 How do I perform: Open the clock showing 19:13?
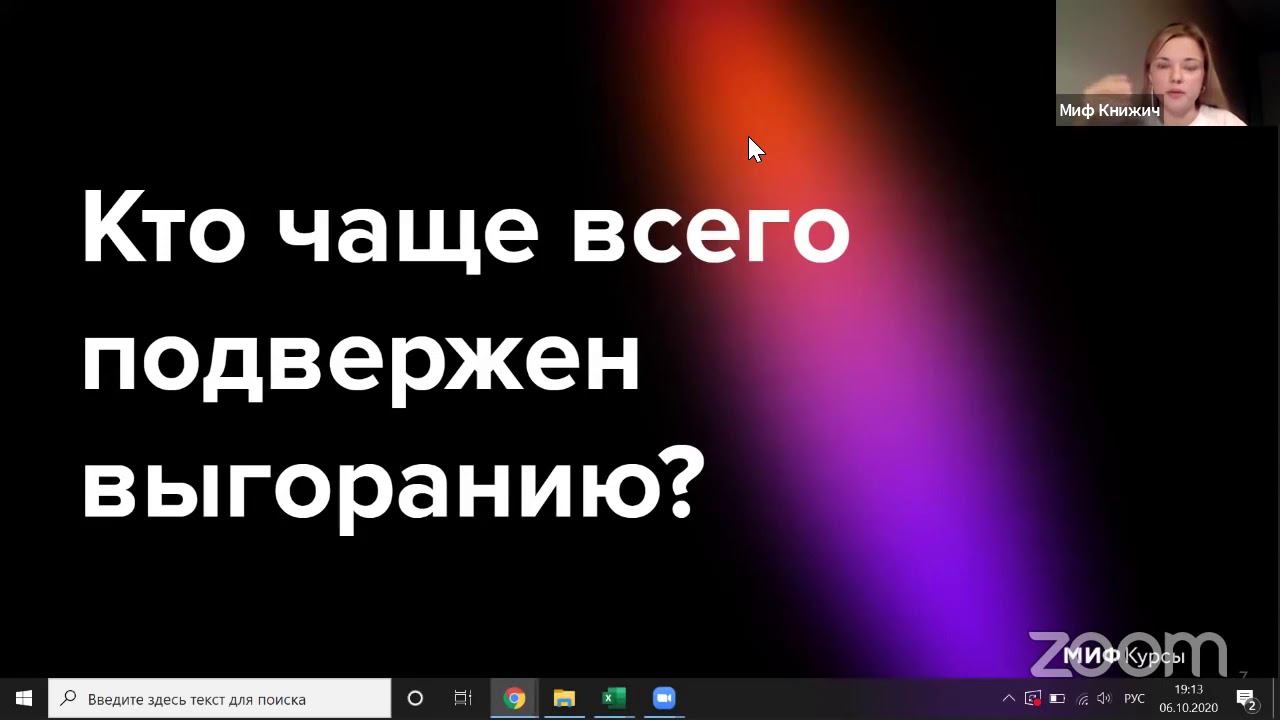click(x=1188, y=698)
